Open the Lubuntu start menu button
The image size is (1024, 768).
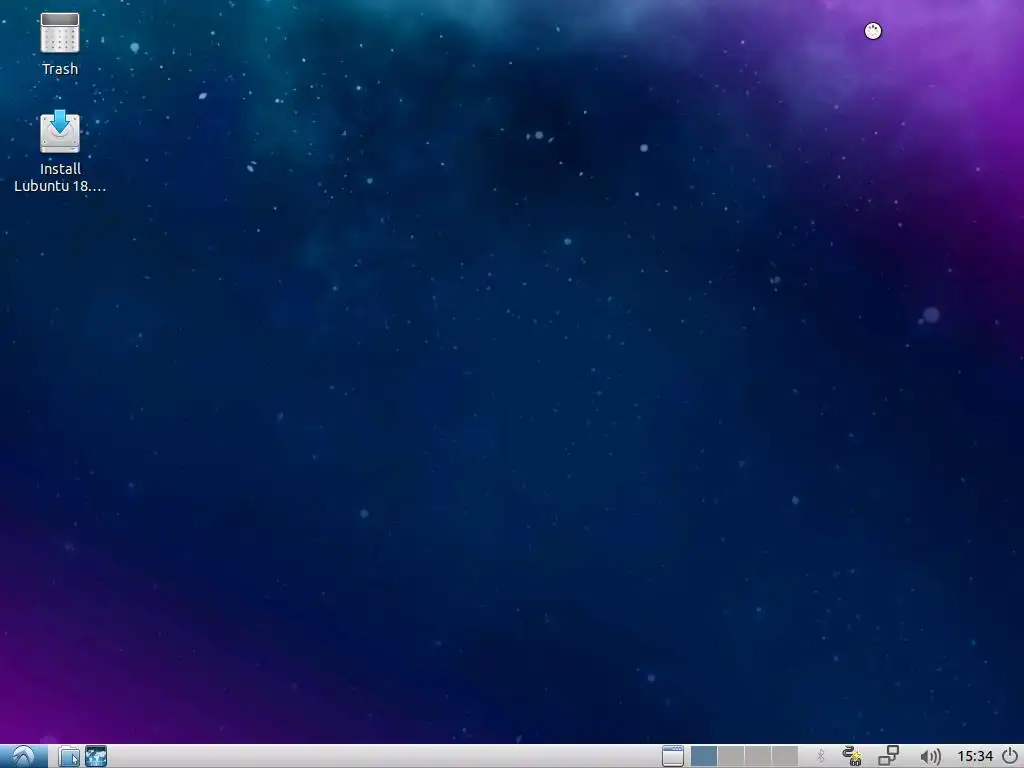coord(24,756)
